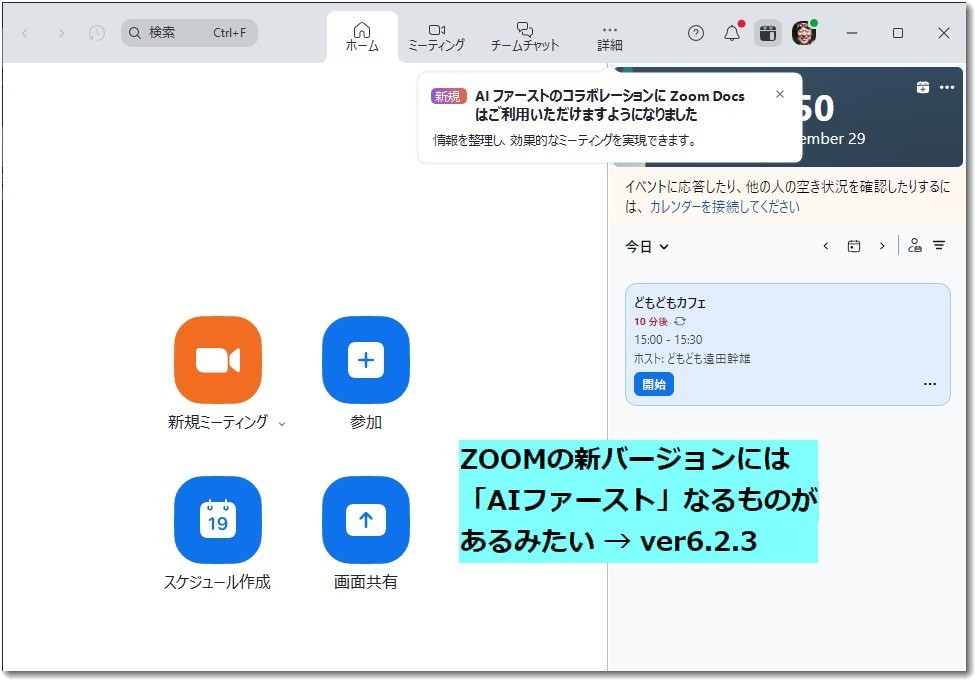
Task: Click the orange New Meeting camera icon
Action: pos(217,360)
